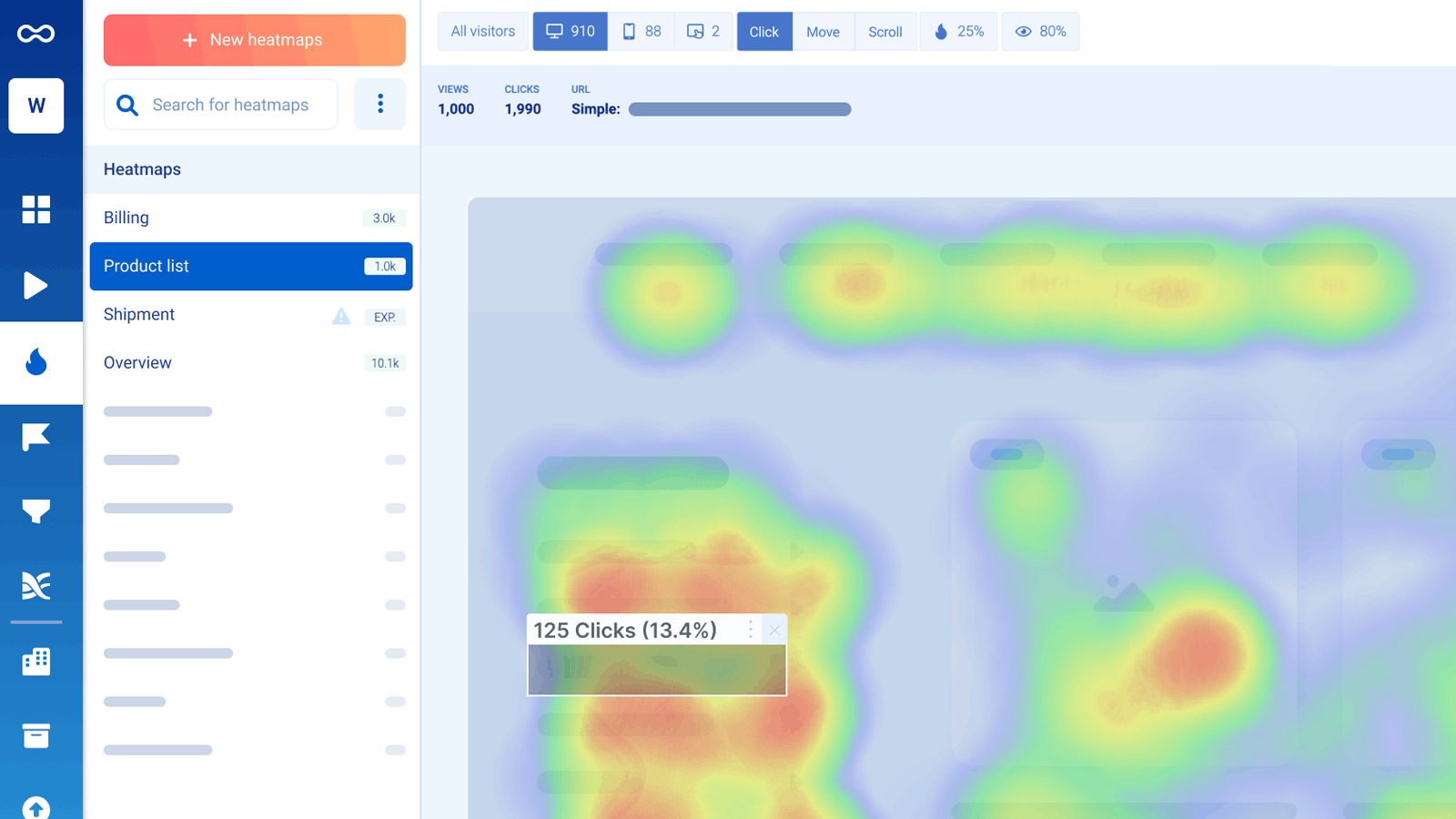Click the Simple: URL label

click(596, 109)
